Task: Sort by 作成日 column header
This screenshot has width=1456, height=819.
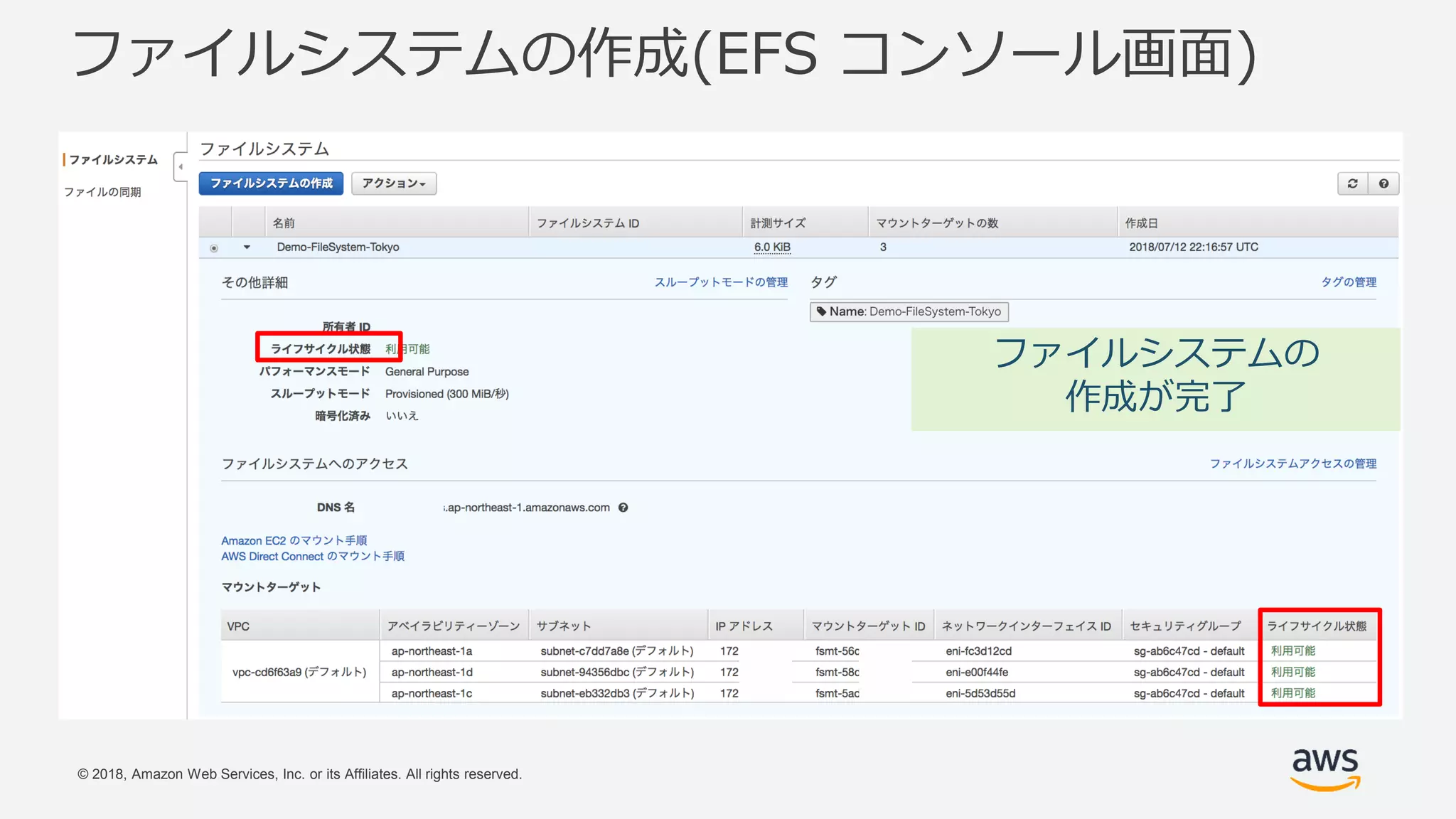Action: tap(1258, 223)
